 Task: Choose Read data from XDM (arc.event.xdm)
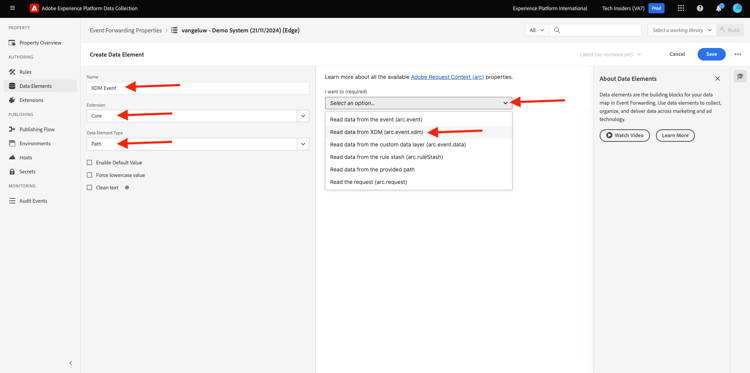click(419, 132)
